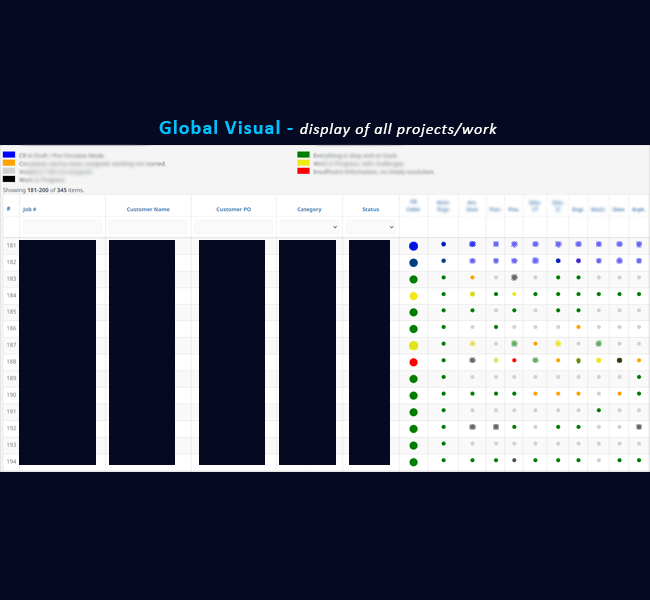Click the large green status circle in row 194

413,462
